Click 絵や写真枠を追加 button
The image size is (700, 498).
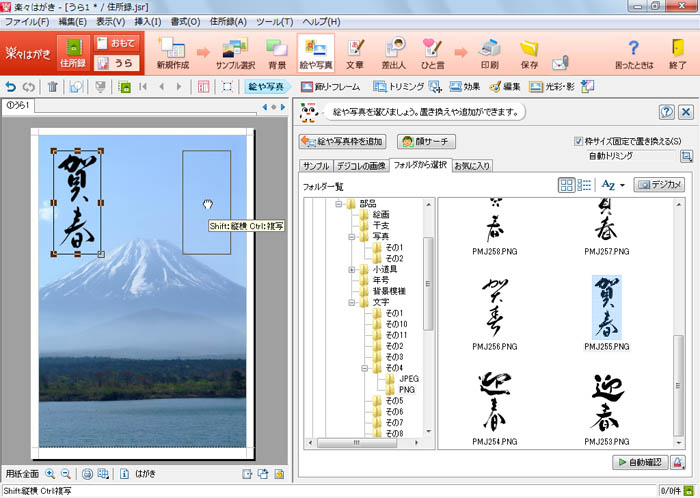343,142
